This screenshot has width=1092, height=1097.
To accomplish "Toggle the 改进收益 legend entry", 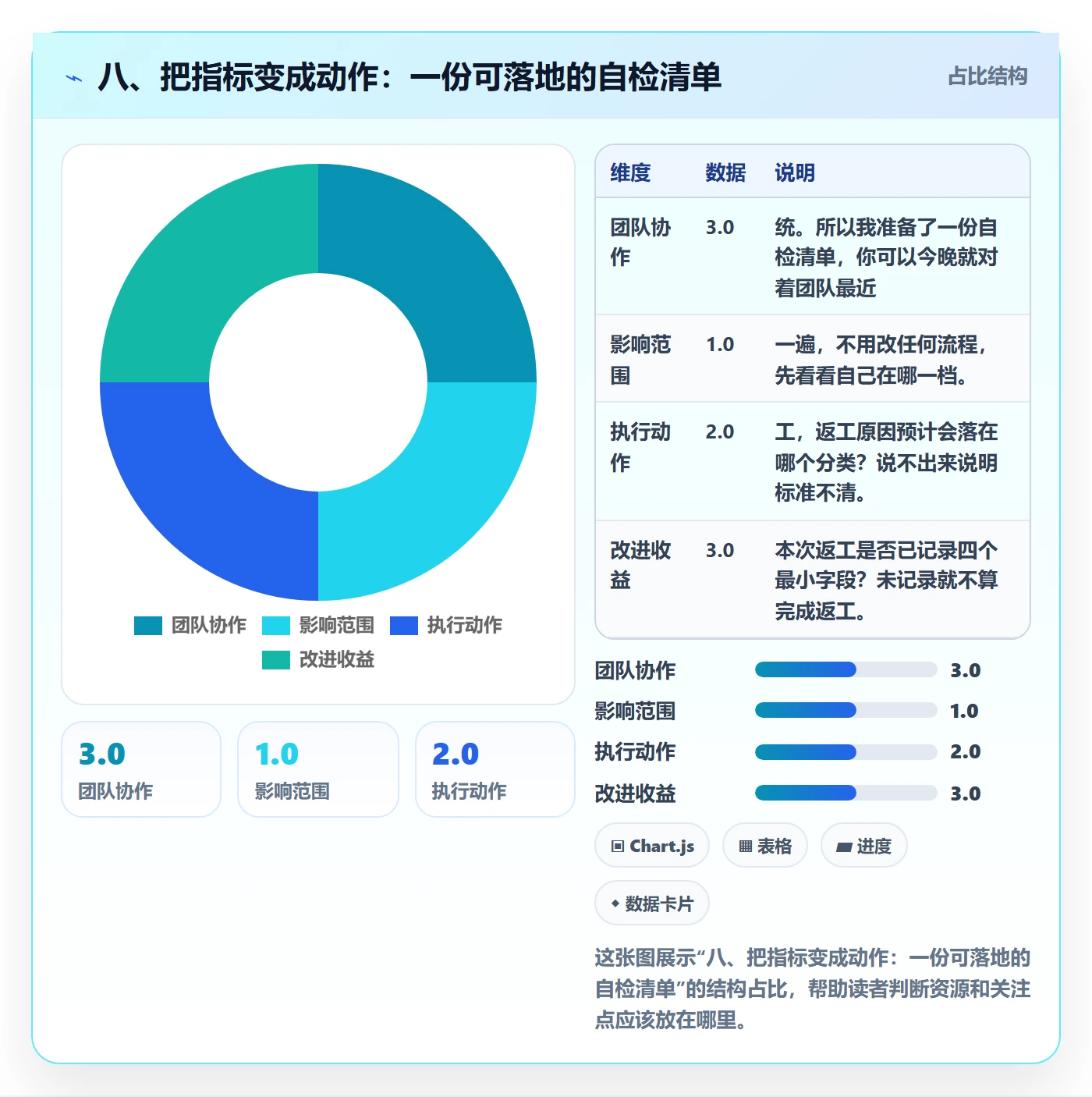I will (318, 660).
